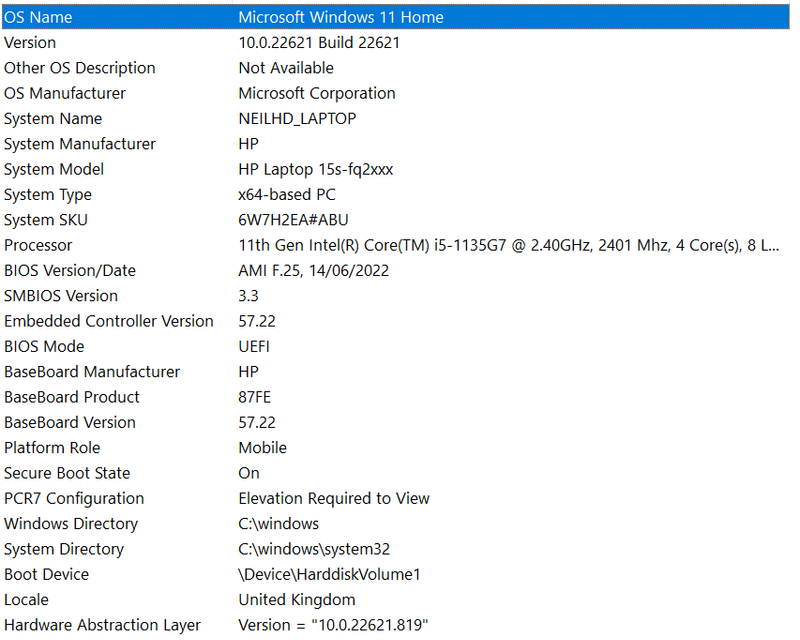Click the On value for Secure Boot
This screenshot has height=640, width=800.
(x=249, y=473)
